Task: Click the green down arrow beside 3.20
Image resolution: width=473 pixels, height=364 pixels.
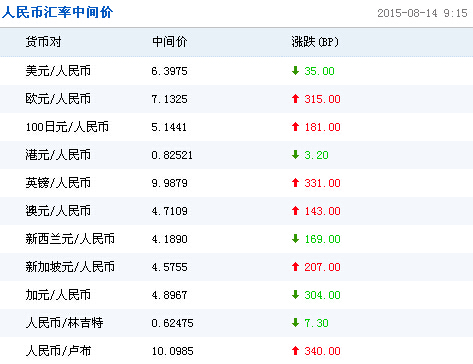Action: click(x=295, y=155)
